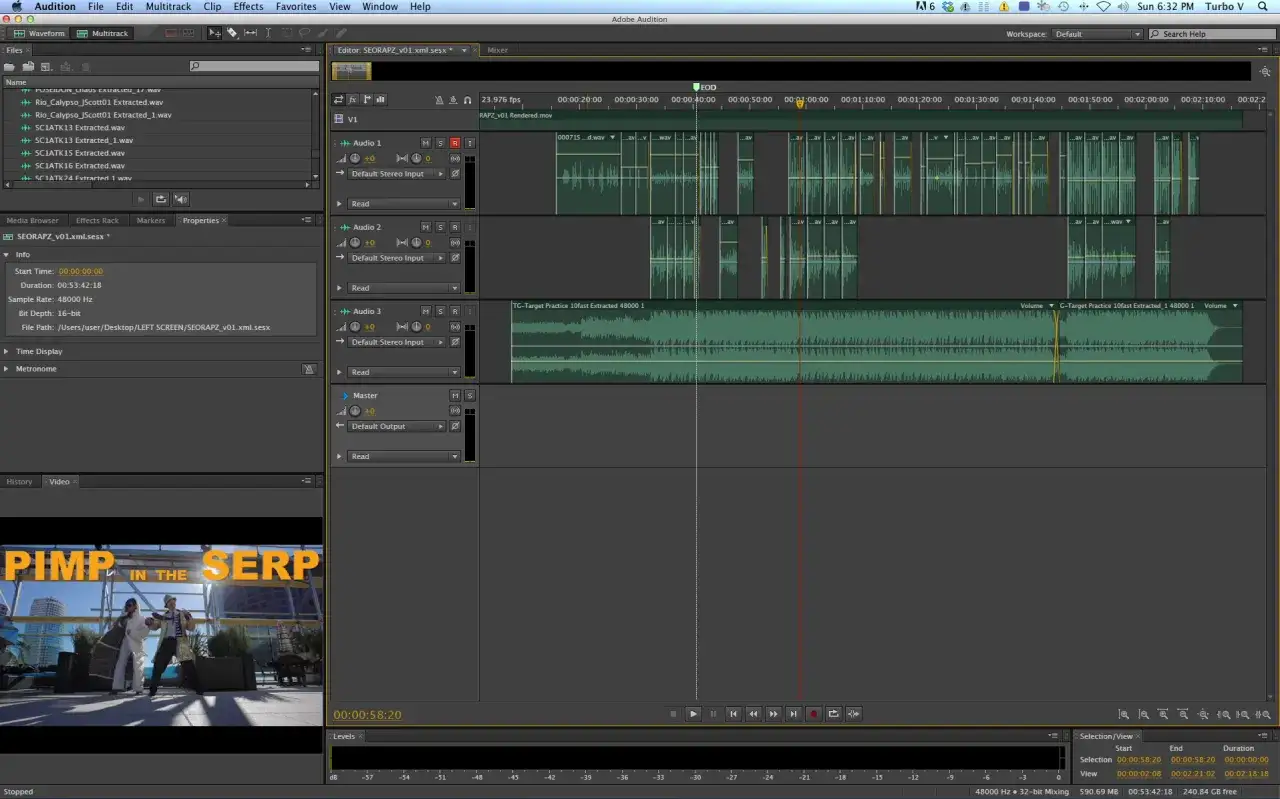Open the Multitrack menu
Screen dimensions: 1280x799
tap(168, 6)
